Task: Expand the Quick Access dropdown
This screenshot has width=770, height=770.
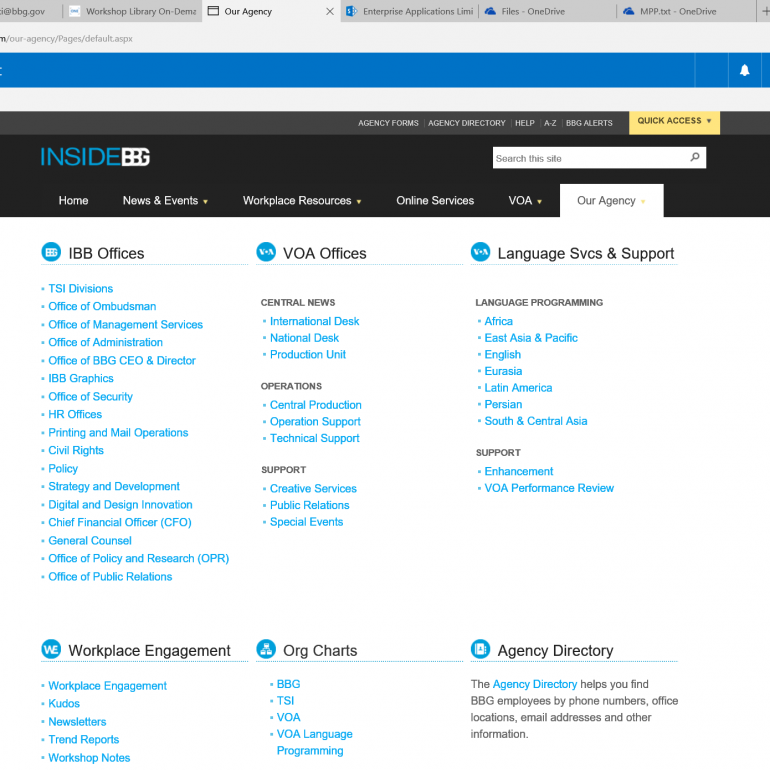Action: click(674, 121)
